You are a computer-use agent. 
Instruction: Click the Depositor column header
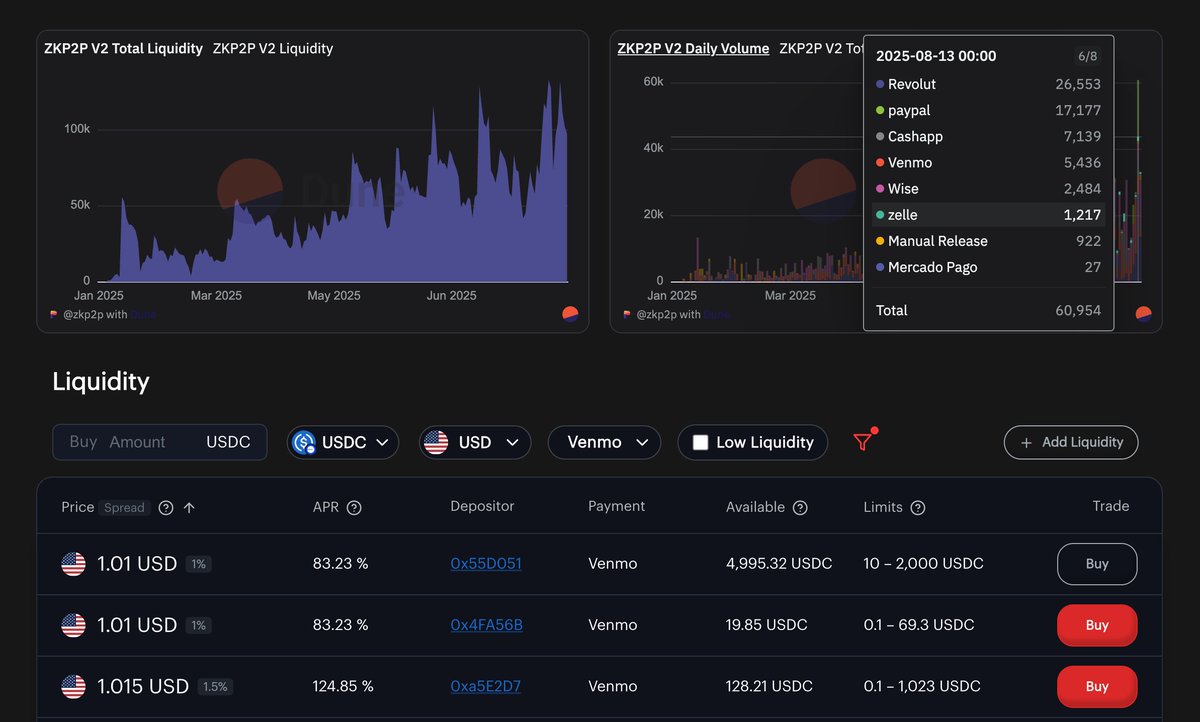pos(482,506)
